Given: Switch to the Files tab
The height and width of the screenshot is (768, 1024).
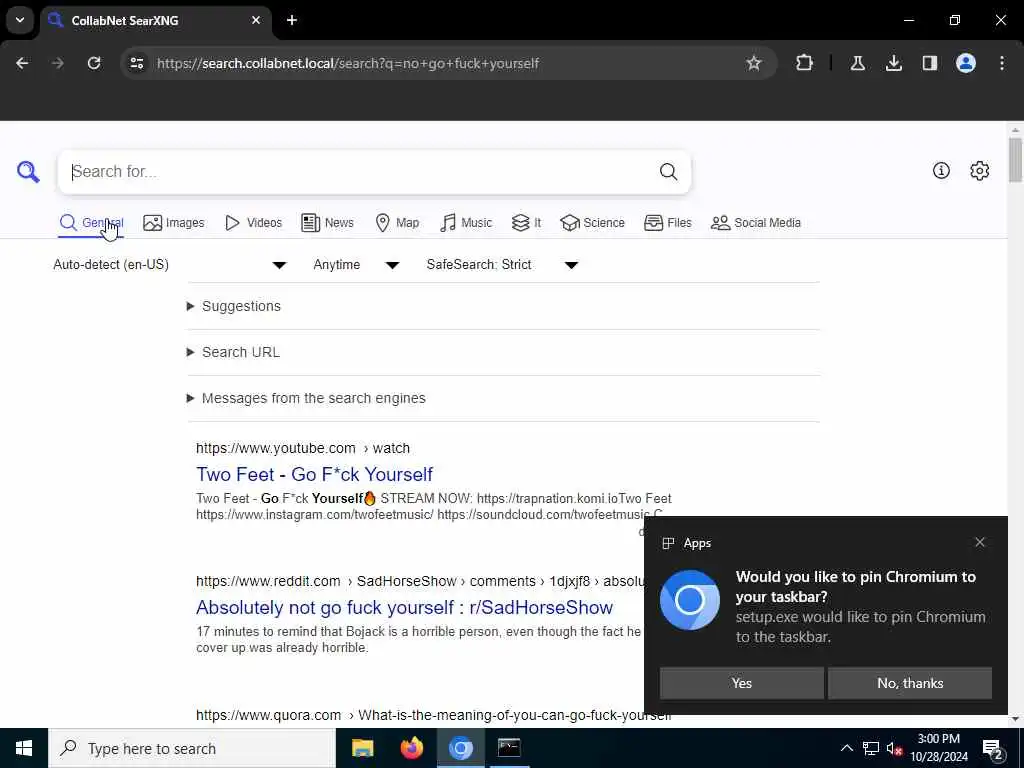Looking at the screenshot, I should coord(667,223).
